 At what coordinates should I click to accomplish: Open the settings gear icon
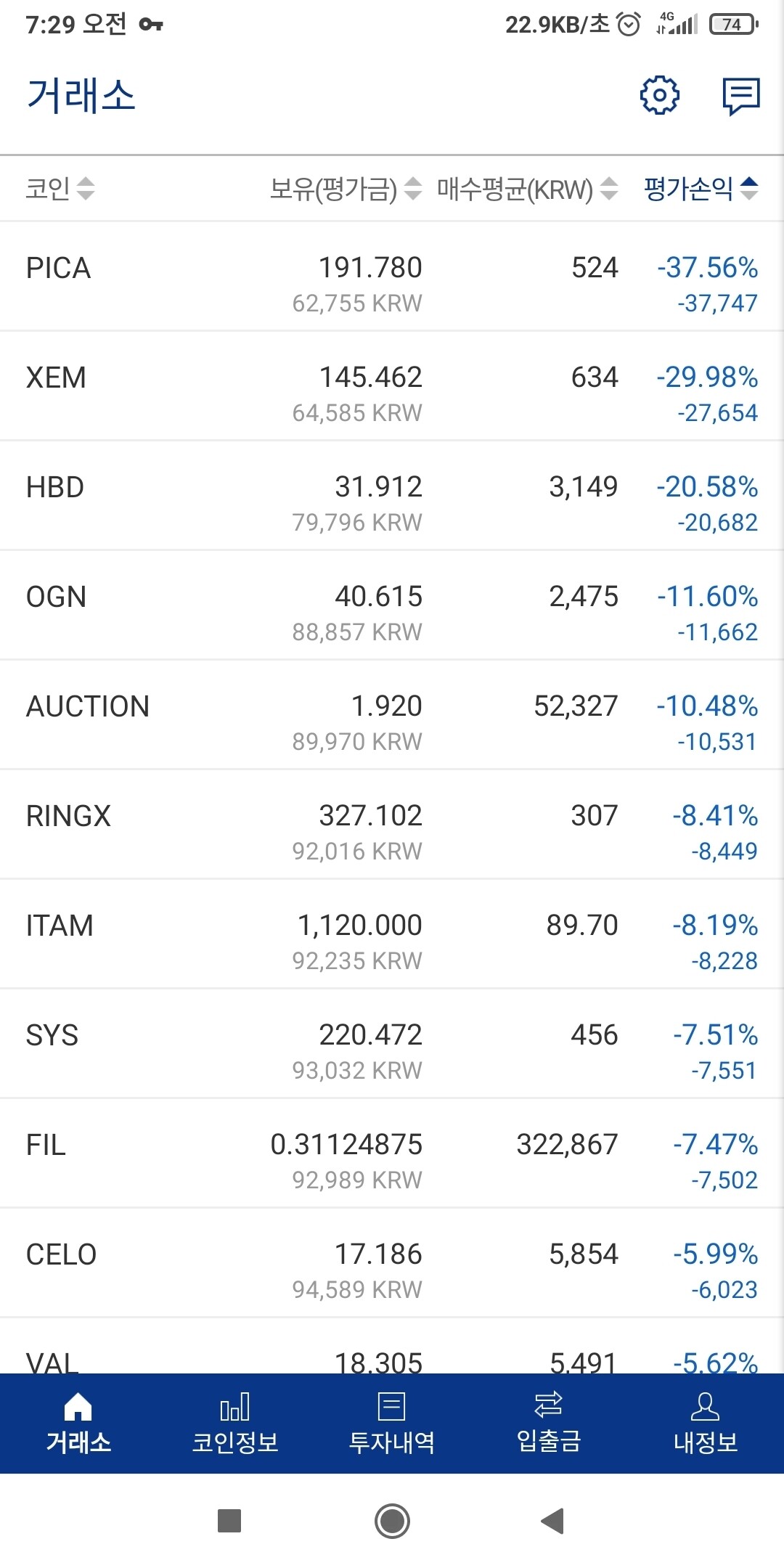[x=659, y=95]
